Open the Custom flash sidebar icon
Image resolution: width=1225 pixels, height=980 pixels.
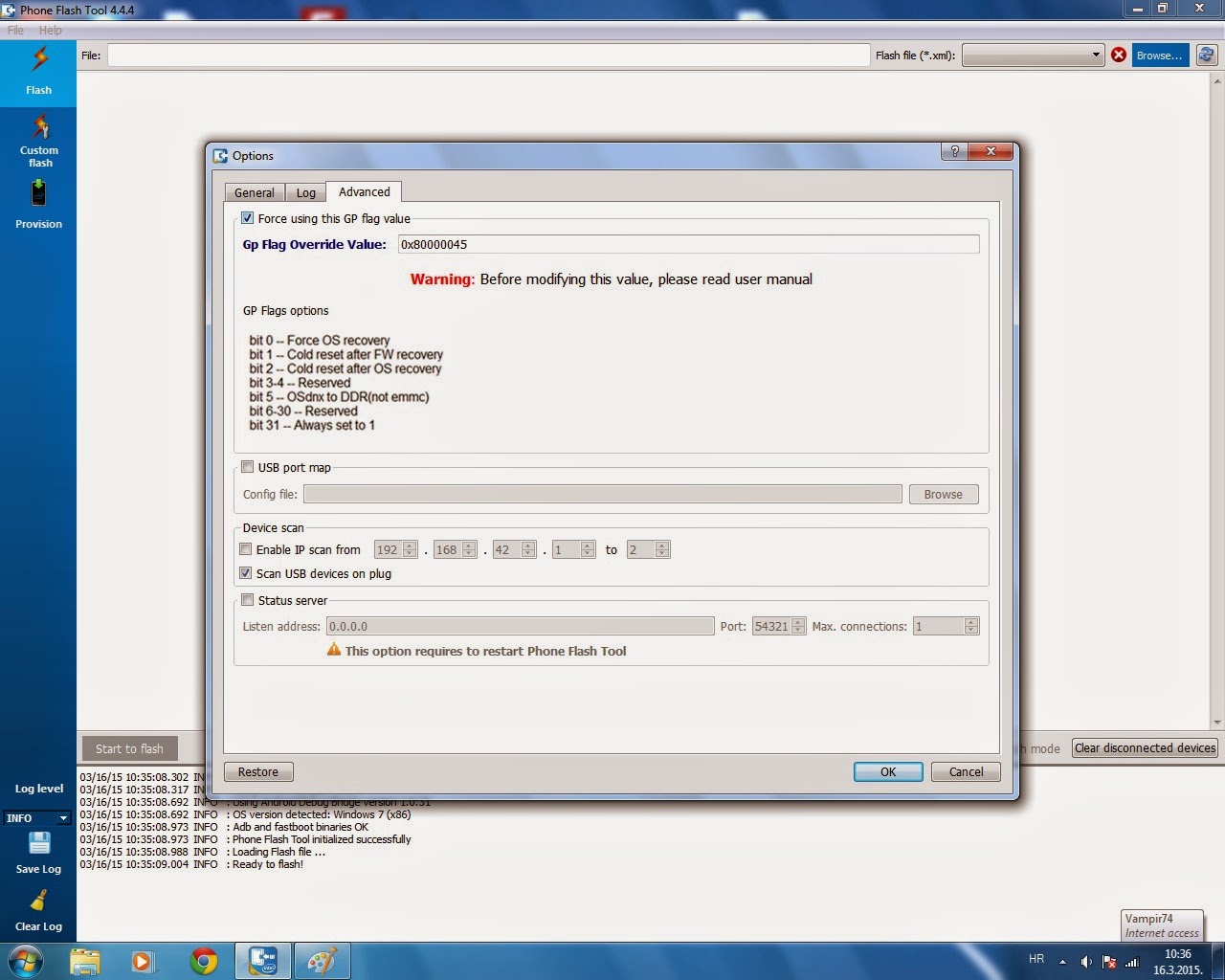[38, 142]
